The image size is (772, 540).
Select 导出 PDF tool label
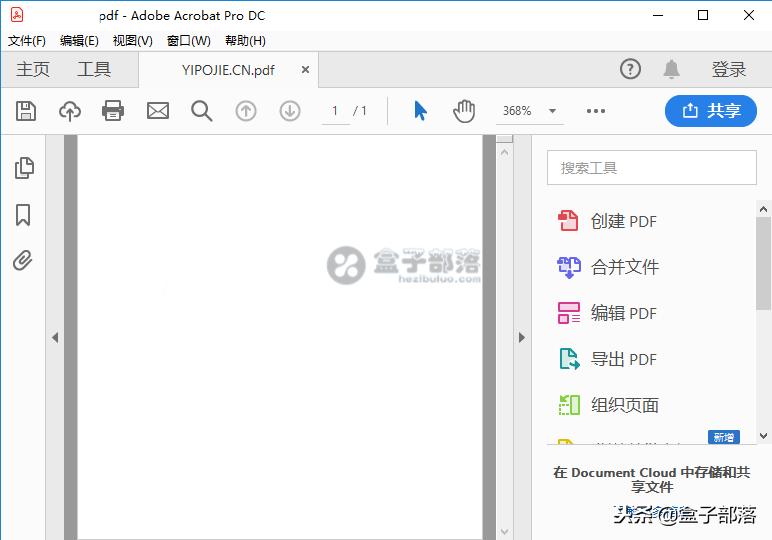click(624, 359)
